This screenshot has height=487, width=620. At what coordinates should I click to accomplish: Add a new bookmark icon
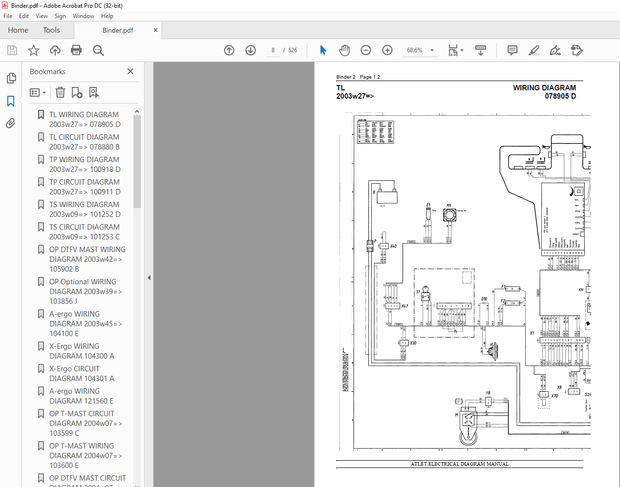click(x=77, y=92)
